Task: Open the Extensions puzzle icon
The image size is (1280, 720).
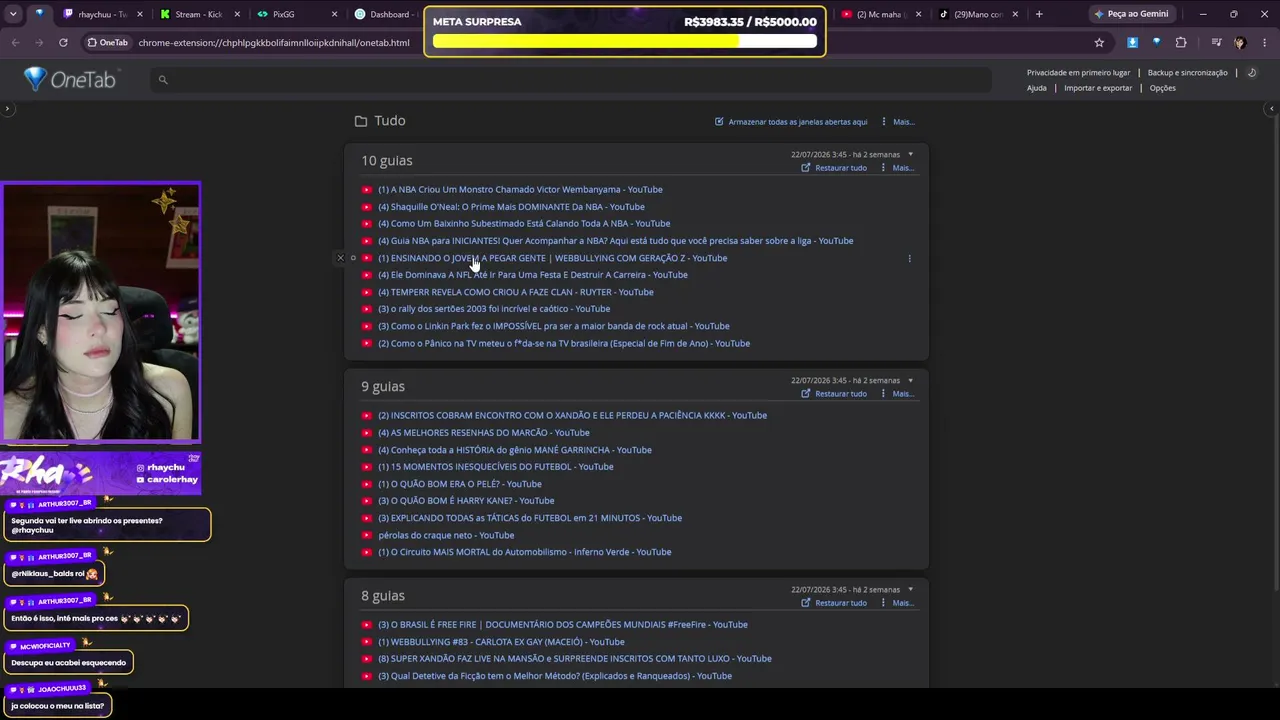Action: coord(1181,43)
